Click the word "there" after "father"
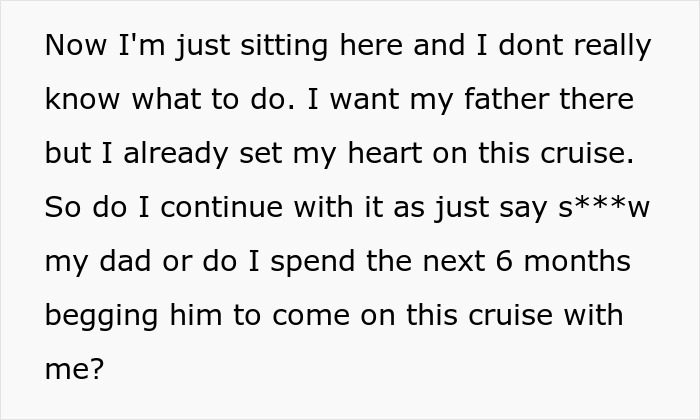This screenshot has width=700, height=420. tap(595, 101)
